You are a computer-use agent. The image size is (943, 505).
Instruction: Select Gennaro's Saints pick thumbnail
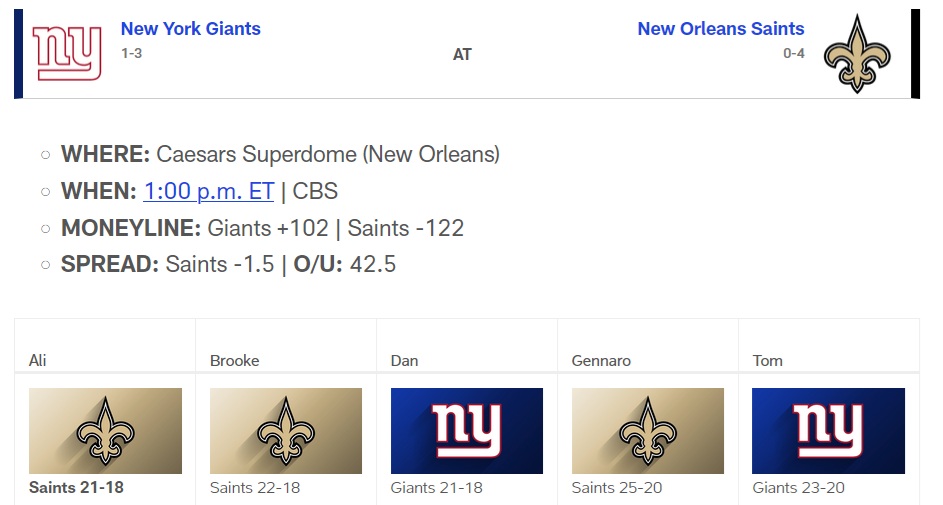point(648,431)
